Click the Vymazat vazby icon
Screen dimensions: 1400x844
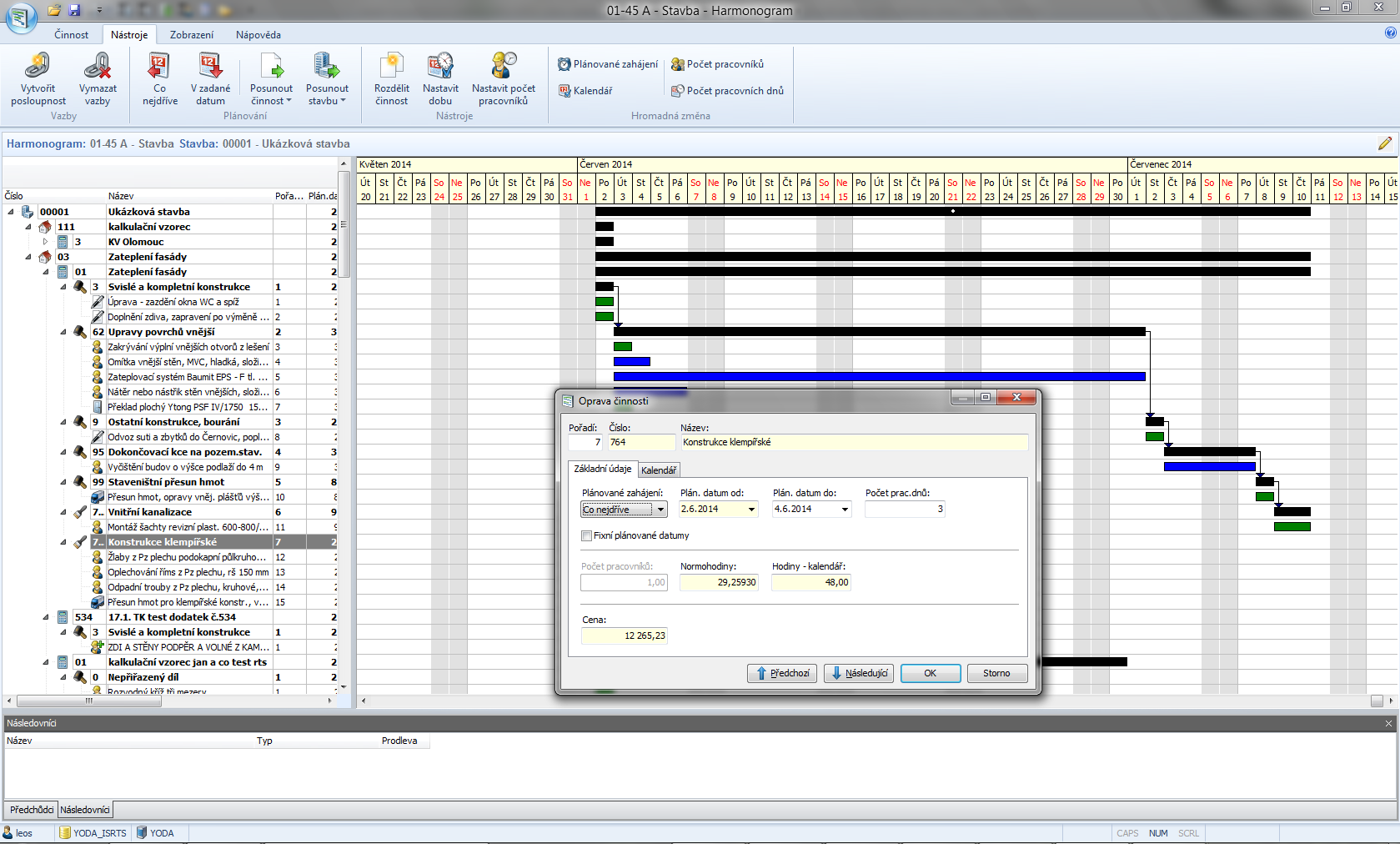pyautogui.click(x=98, y=66)
